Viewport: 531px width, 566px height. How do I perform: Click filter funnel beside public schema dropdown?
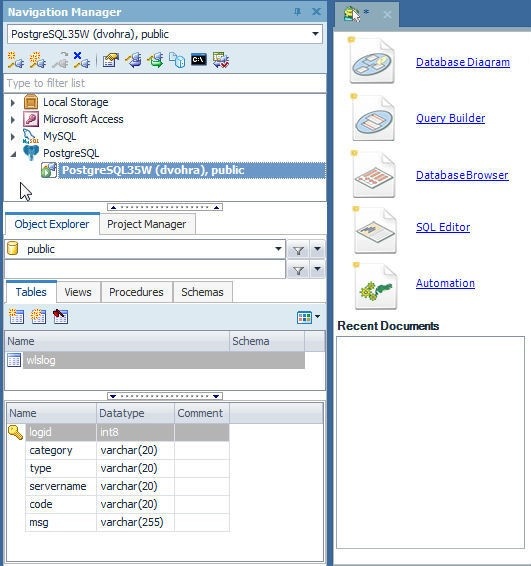[298, 250]
